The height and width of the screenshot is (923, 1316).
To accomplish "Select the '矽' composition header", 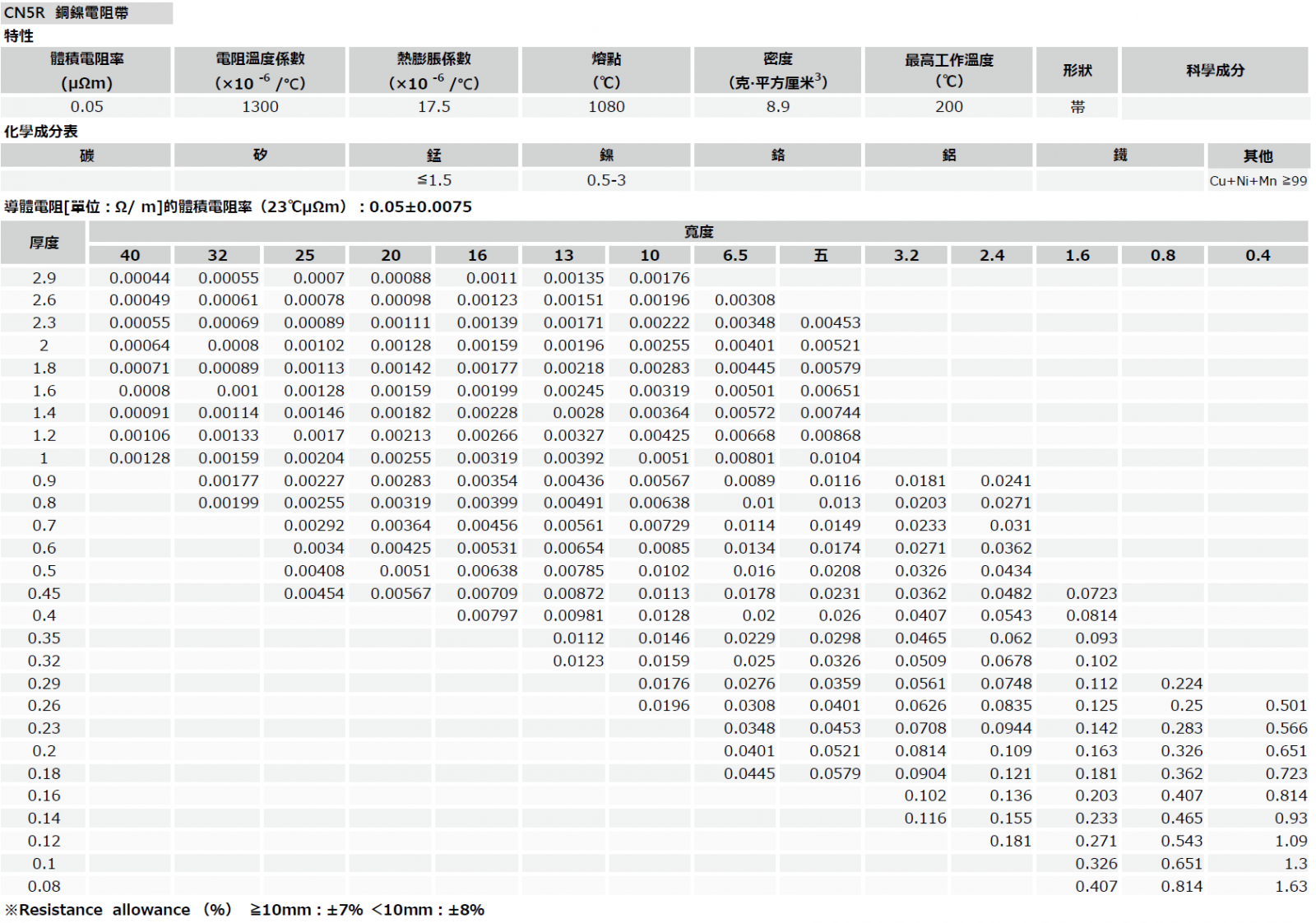I will tap(260, 155).
